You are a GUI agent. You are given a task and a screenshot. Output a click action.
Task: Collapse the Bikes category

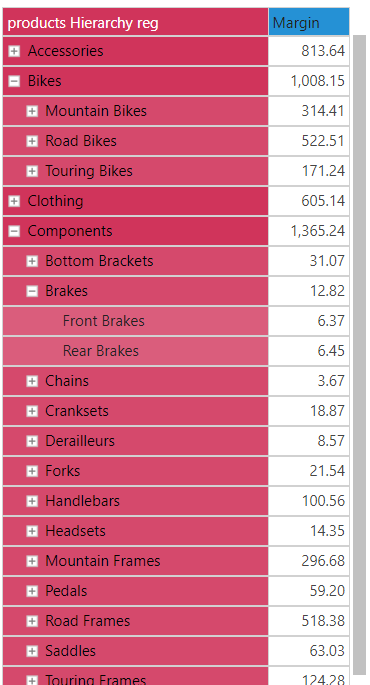coord(14,81)
